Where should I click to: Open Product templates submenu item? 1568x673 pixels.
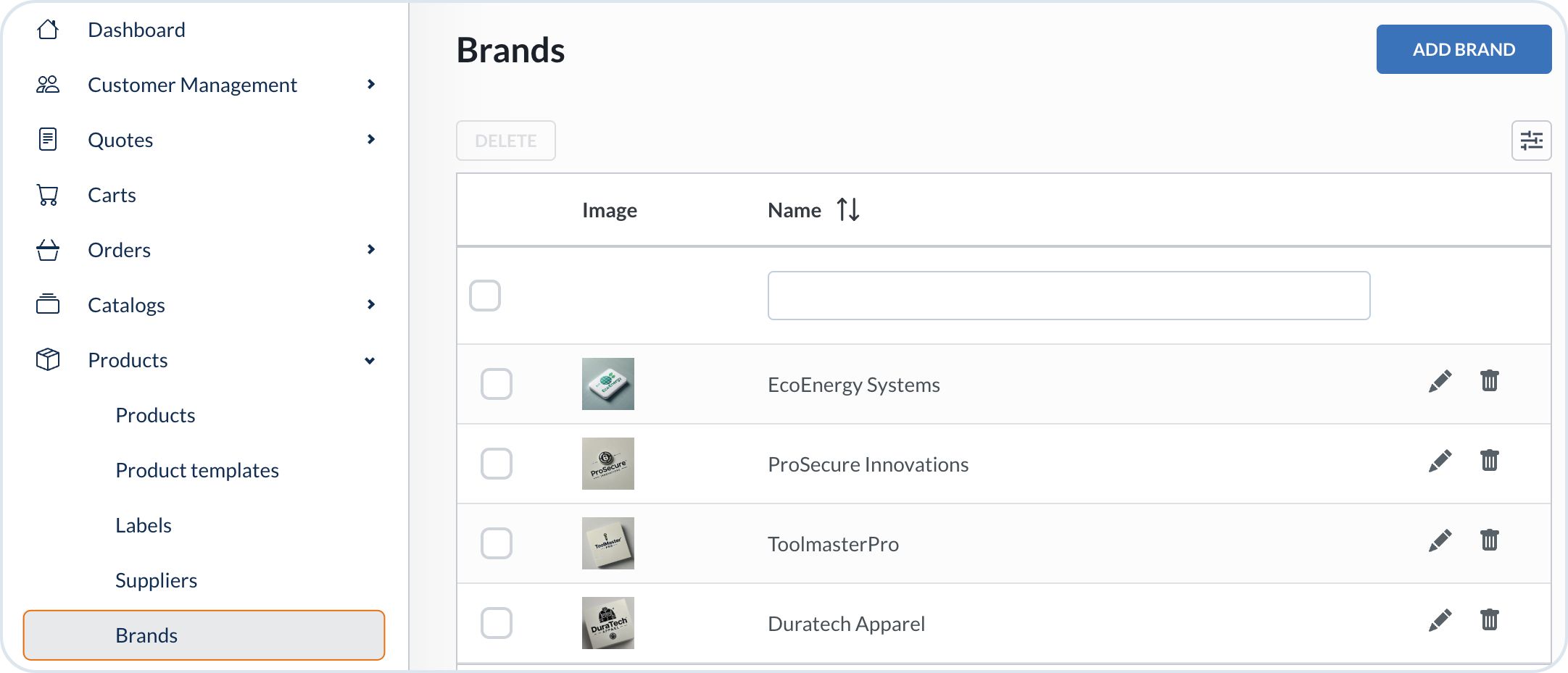click(x=197, y=470)
